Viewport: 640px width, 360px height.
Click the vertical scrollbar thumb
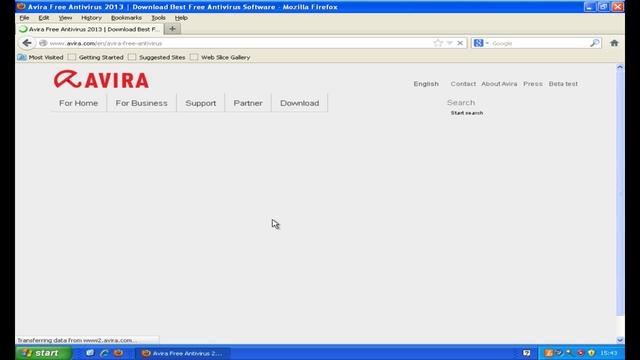pyautogui.click(x=620, y=193)
